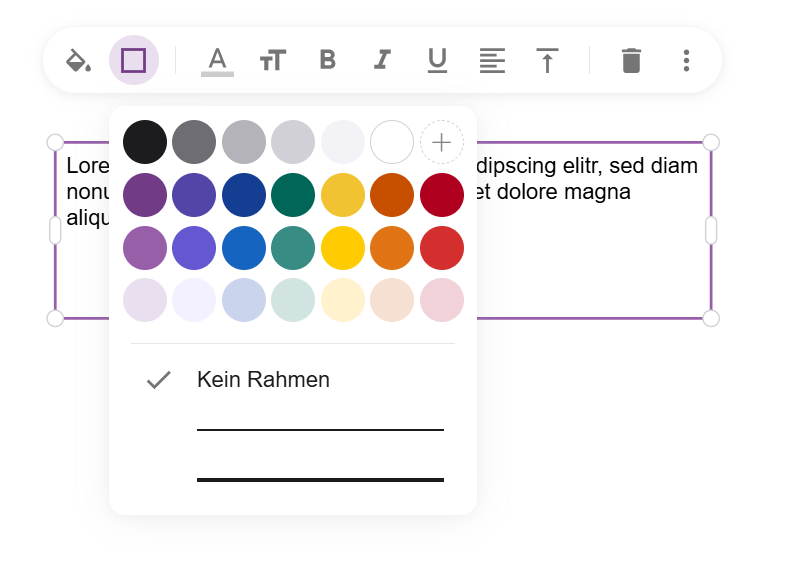Open the three-dot more options menu
Image resolution: width=811 pixels, height=562 pixels.
[x=686, y=60]
